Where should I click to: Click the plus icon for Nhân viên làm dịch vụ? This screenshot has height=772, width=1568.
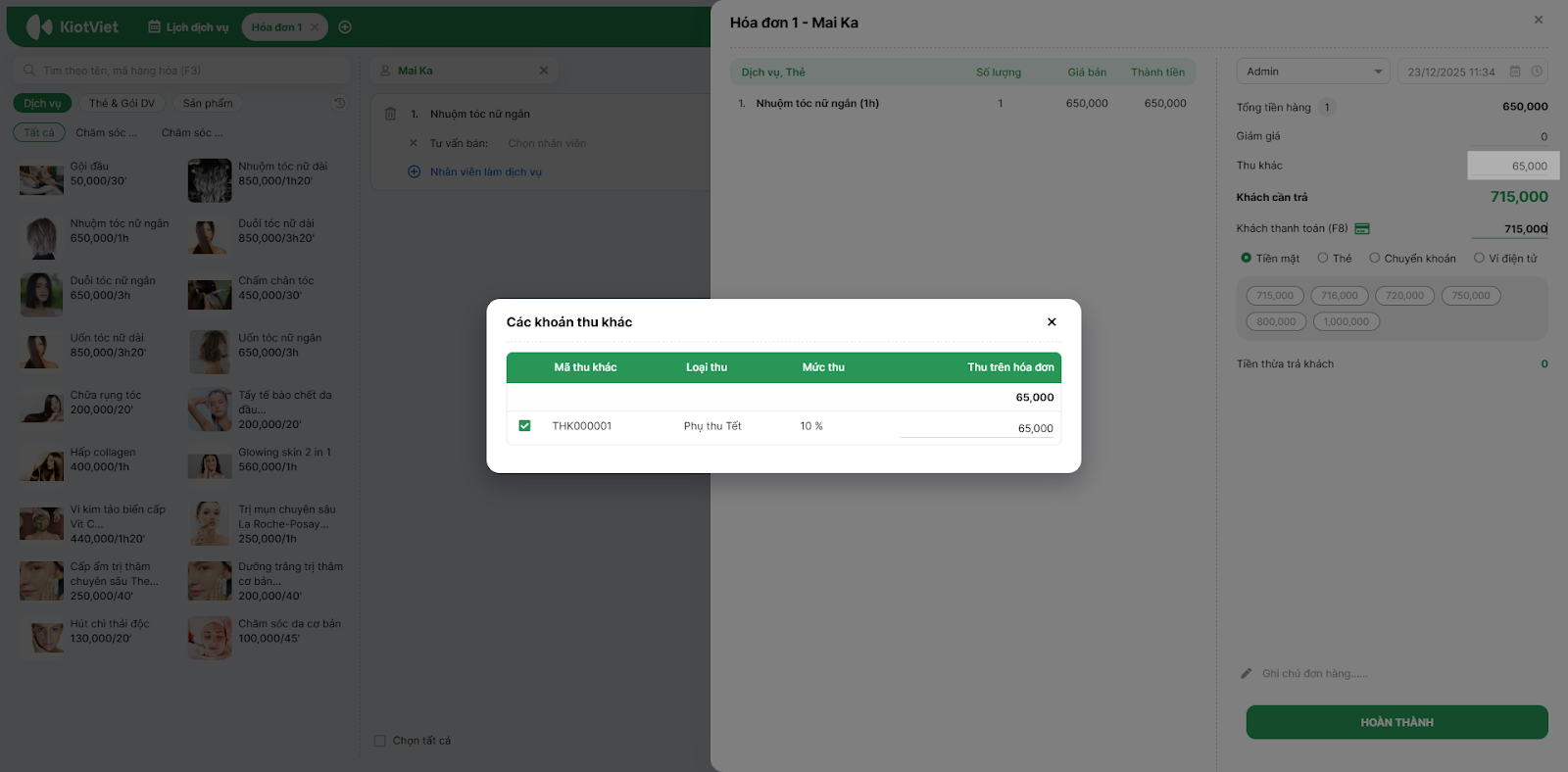[414, 171]
